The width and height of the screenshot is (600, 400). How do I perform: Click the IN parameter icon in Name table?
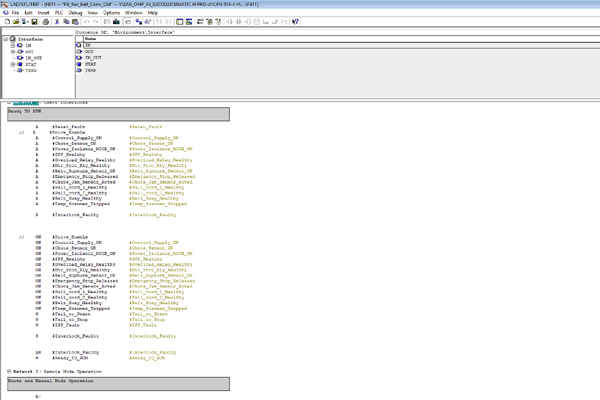[x=79, y=45]
